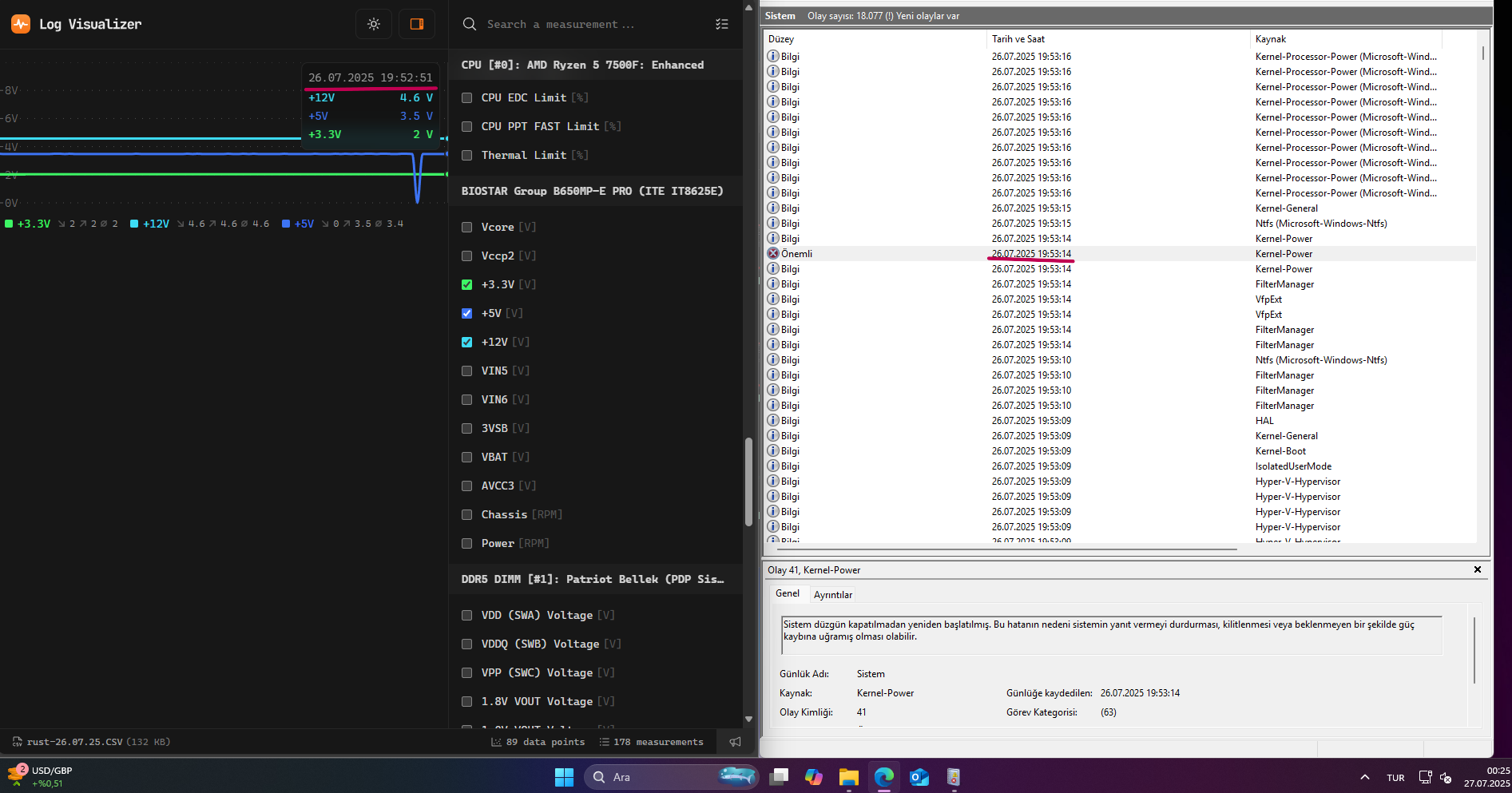Click the DDR5 DIMM Patriot header

pyautogui.click(x=593, y=579)
